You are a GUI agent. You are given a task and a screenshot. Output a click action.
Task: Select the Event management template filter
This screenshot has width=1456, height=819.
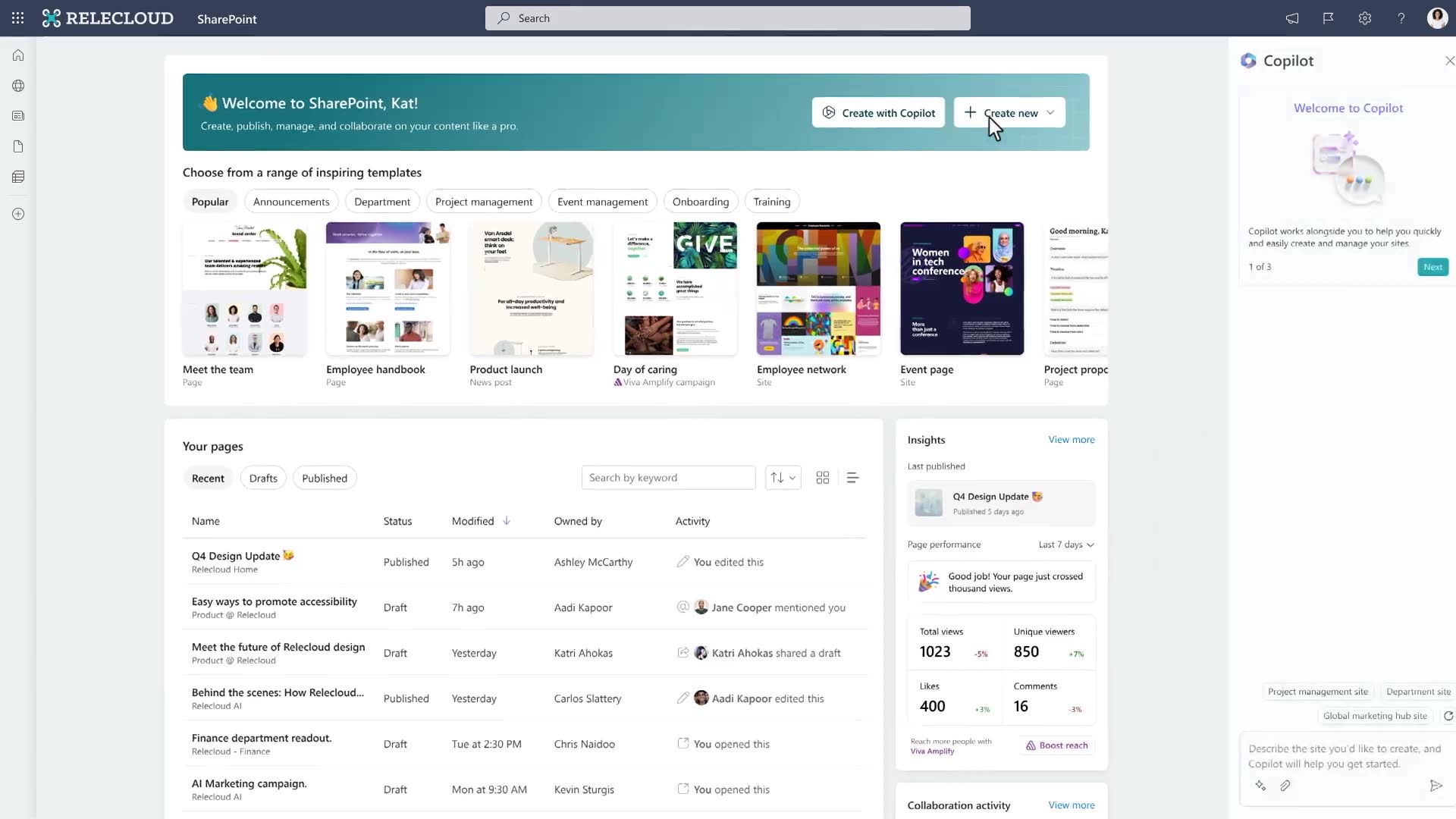point(602,202)
